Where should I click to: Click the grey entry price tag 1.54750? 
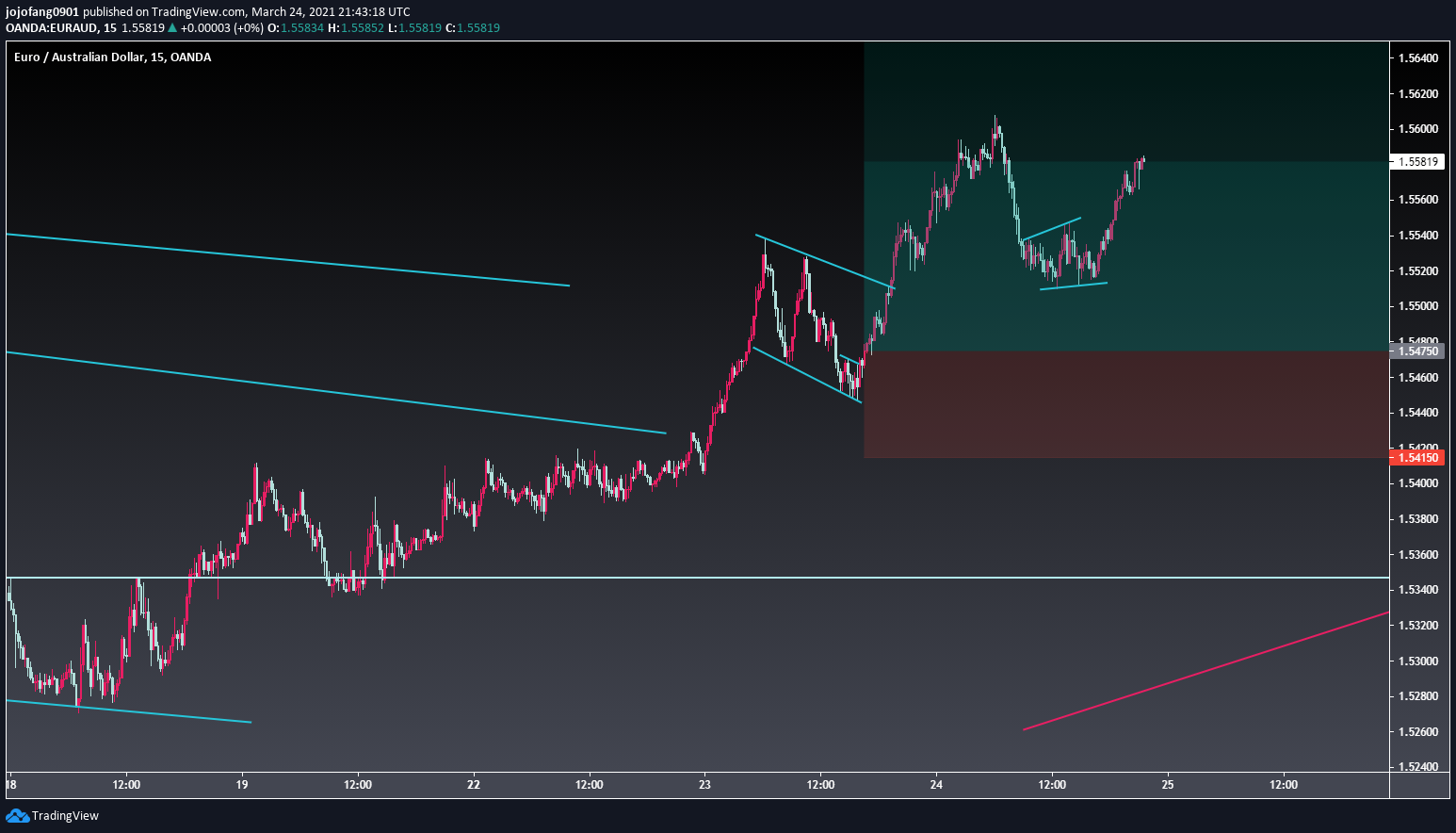(1417, 351)
